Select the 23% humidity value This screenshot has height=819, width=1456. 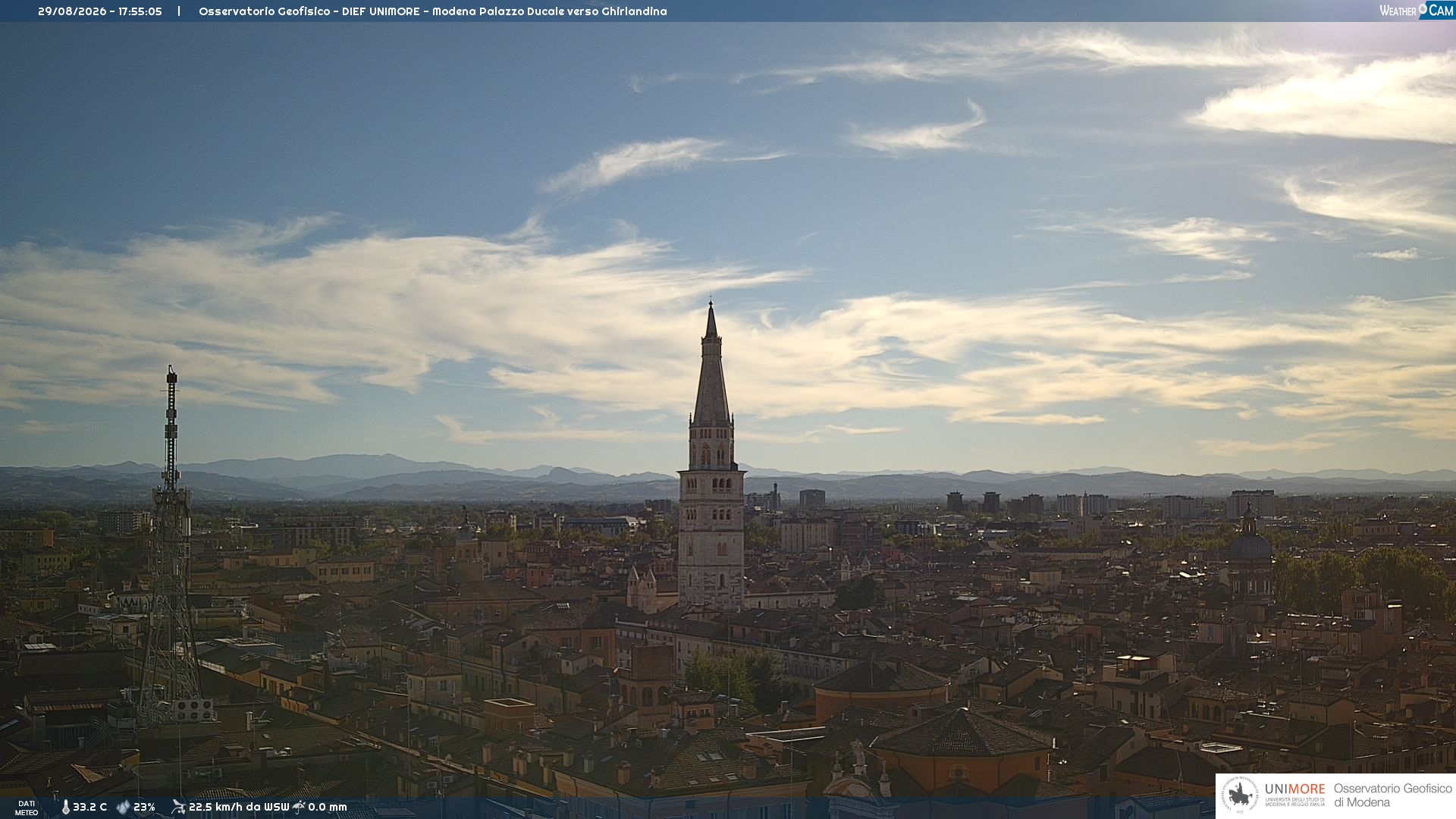coord(144,807)
